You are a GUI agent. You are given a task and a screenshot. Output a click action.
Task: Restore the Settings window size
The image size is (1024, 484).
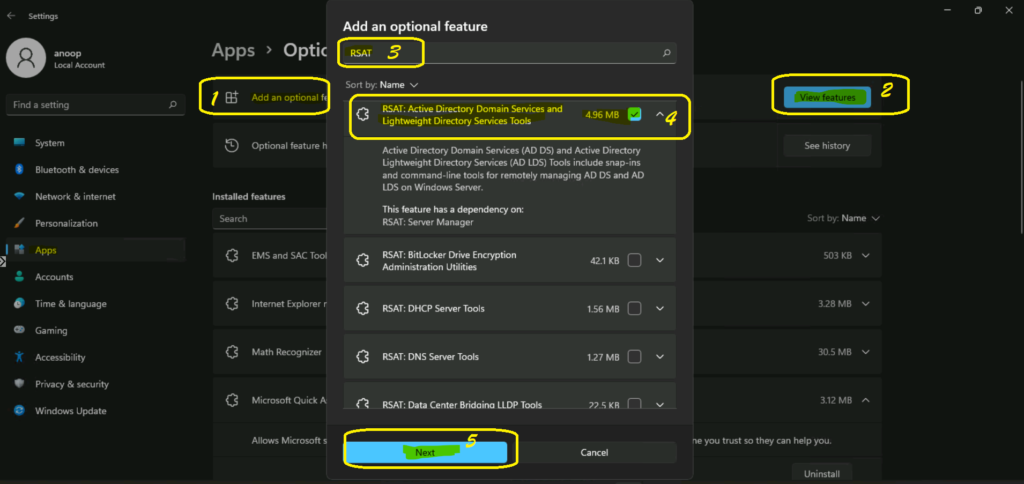tap(978, 10)
